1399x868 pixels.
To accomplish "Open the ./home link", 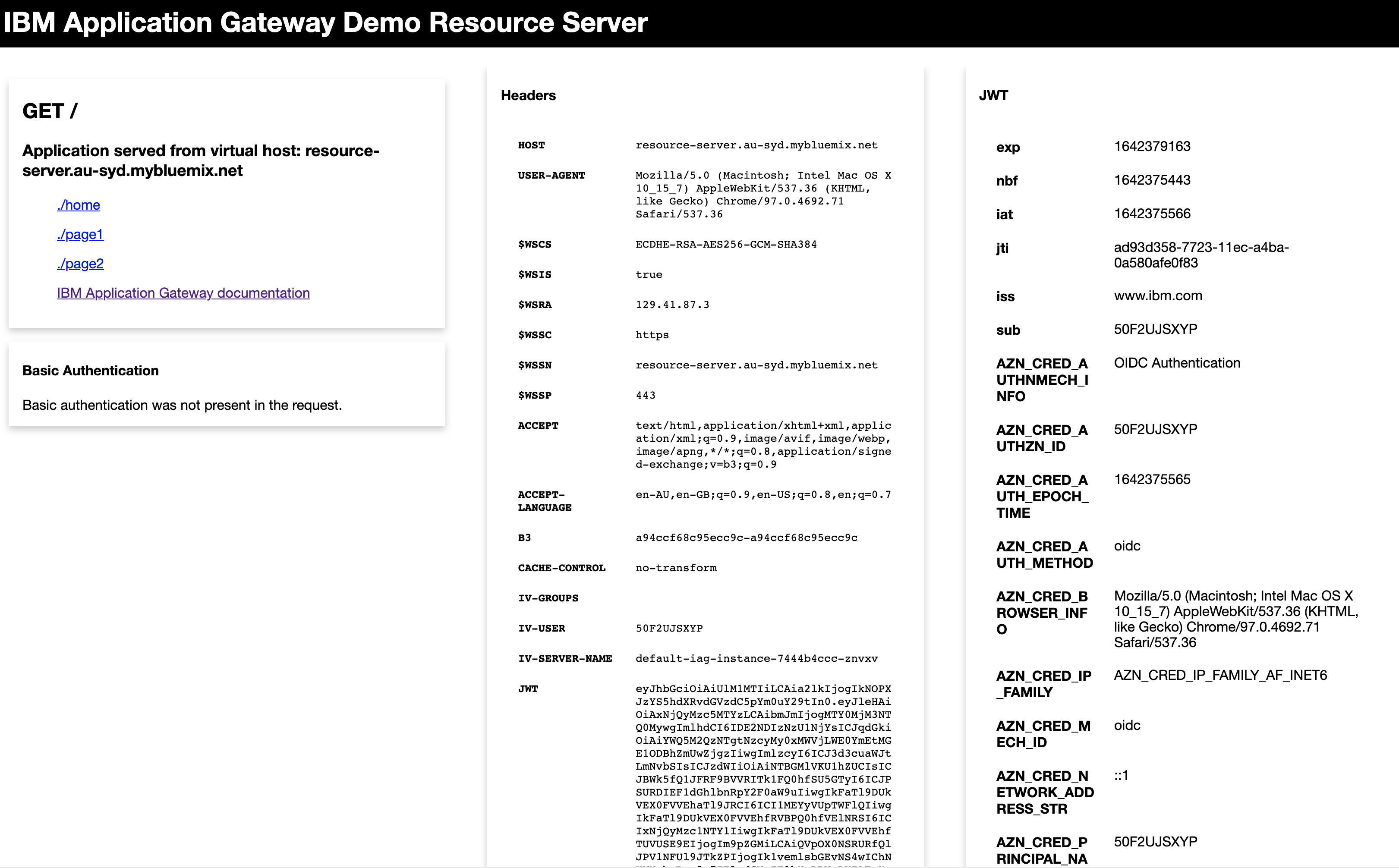I will point(78,205).
